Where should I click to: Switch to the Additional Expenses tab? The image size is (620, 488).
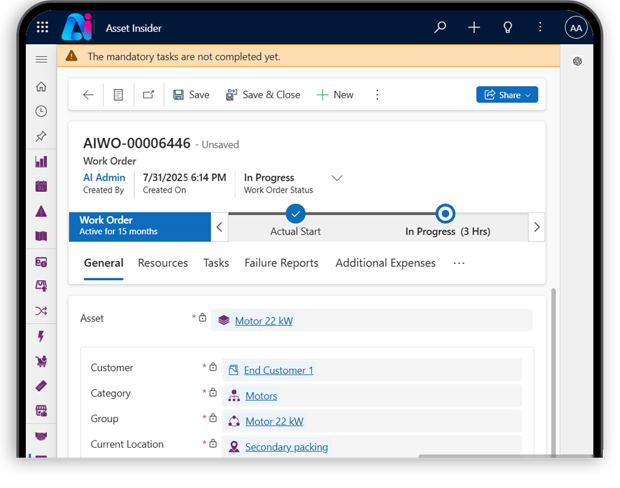click(x=386, y=263)
